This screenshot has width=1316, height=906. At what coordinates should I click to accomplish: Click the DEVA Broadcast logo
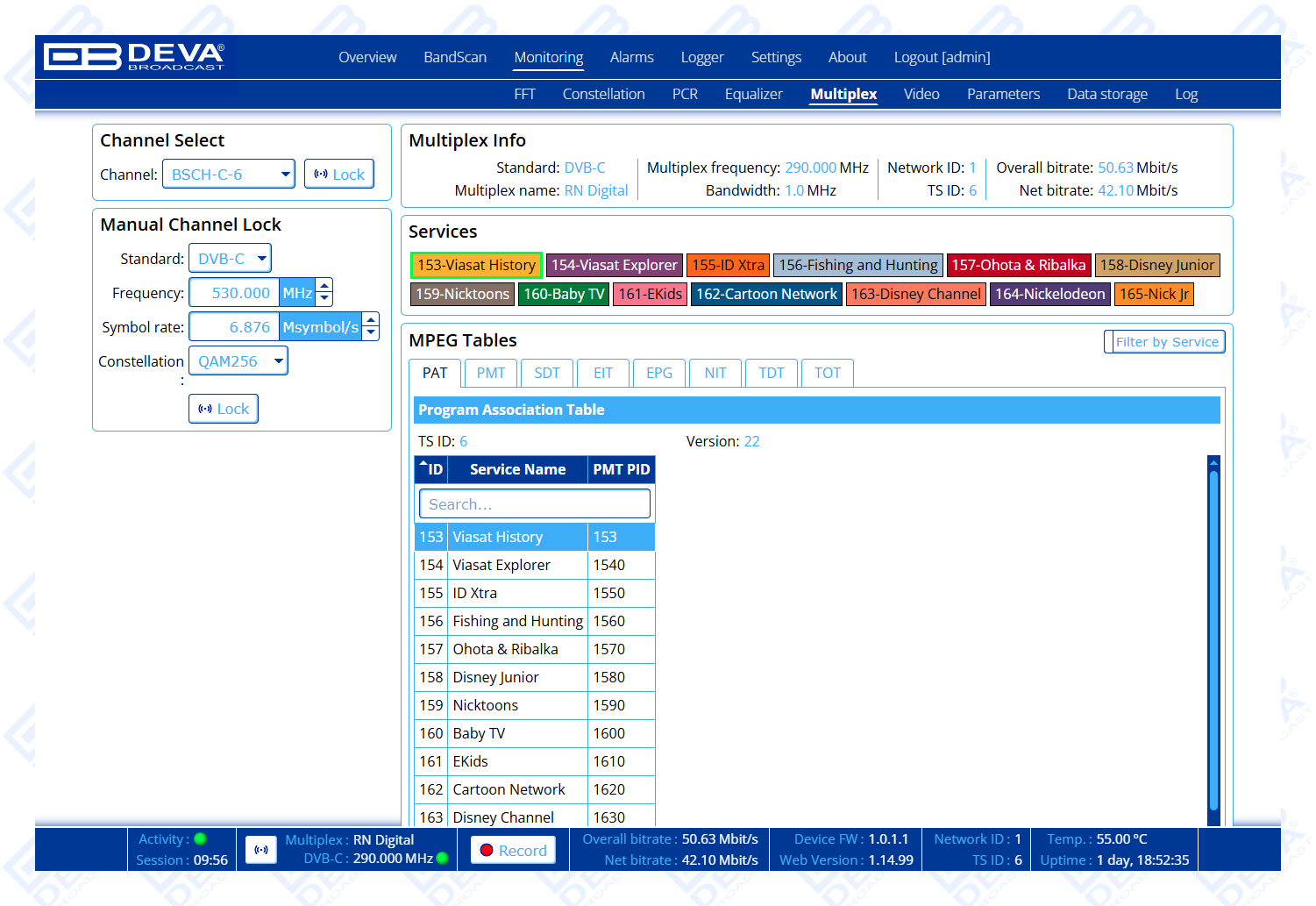click(x=134, y=57)
